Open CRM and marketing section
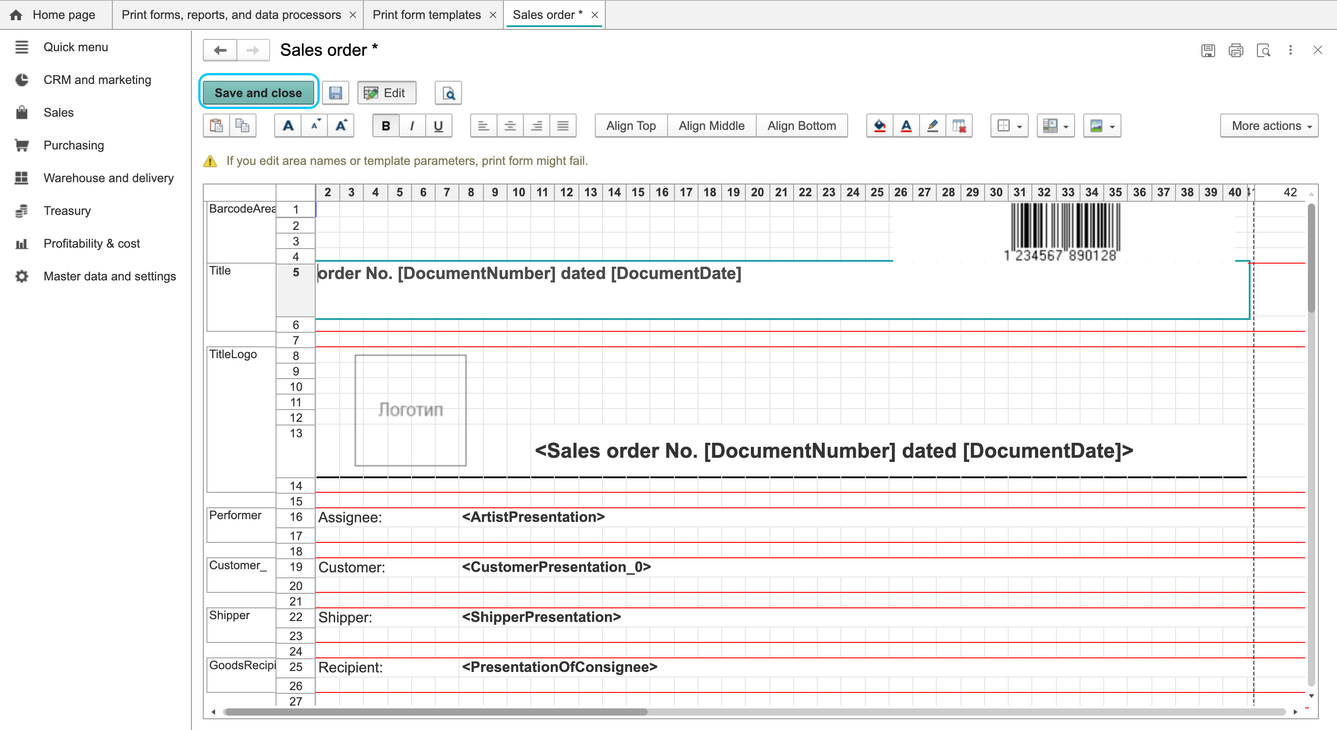 pyautogui.click(x=97, y=80)
